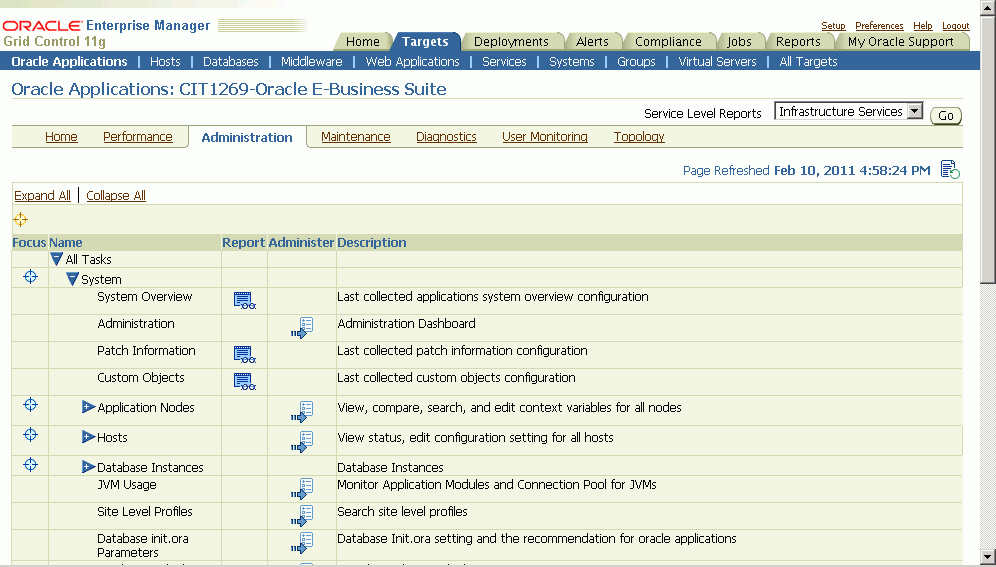Click the vertical scrollbar down arrow

click(988, 556)
